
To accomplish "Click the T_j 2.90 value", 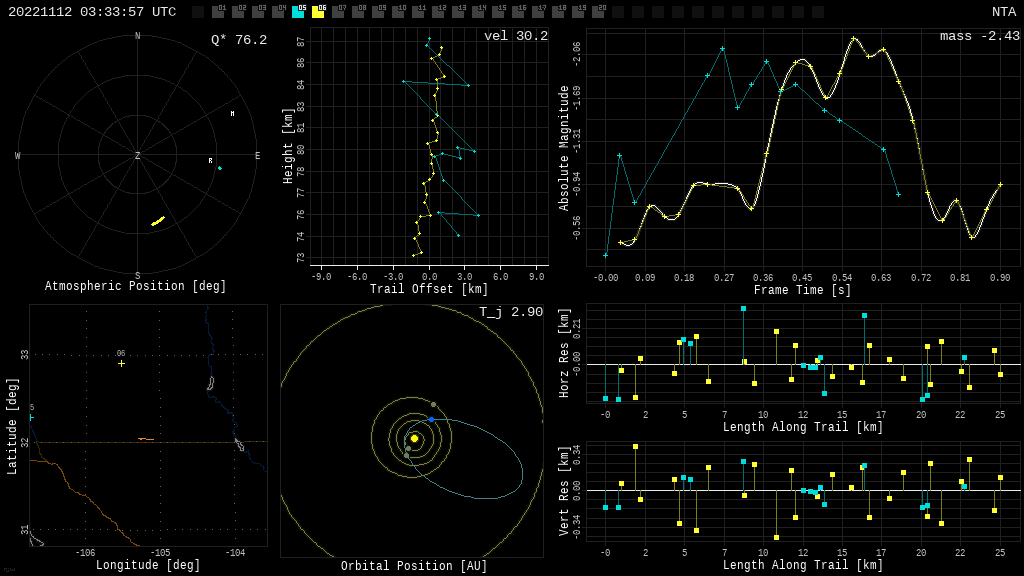I will (510, 313).
